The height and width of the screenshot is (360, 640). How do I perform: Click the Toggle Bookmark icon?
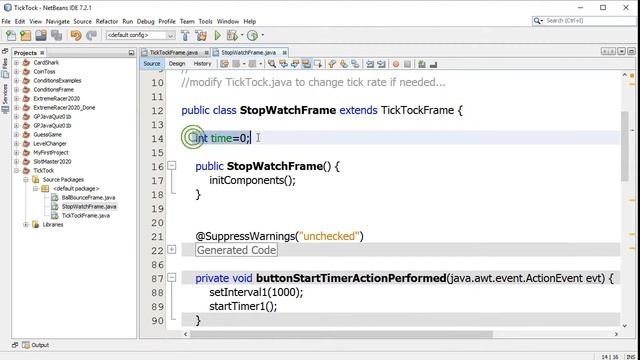point(355,64)
